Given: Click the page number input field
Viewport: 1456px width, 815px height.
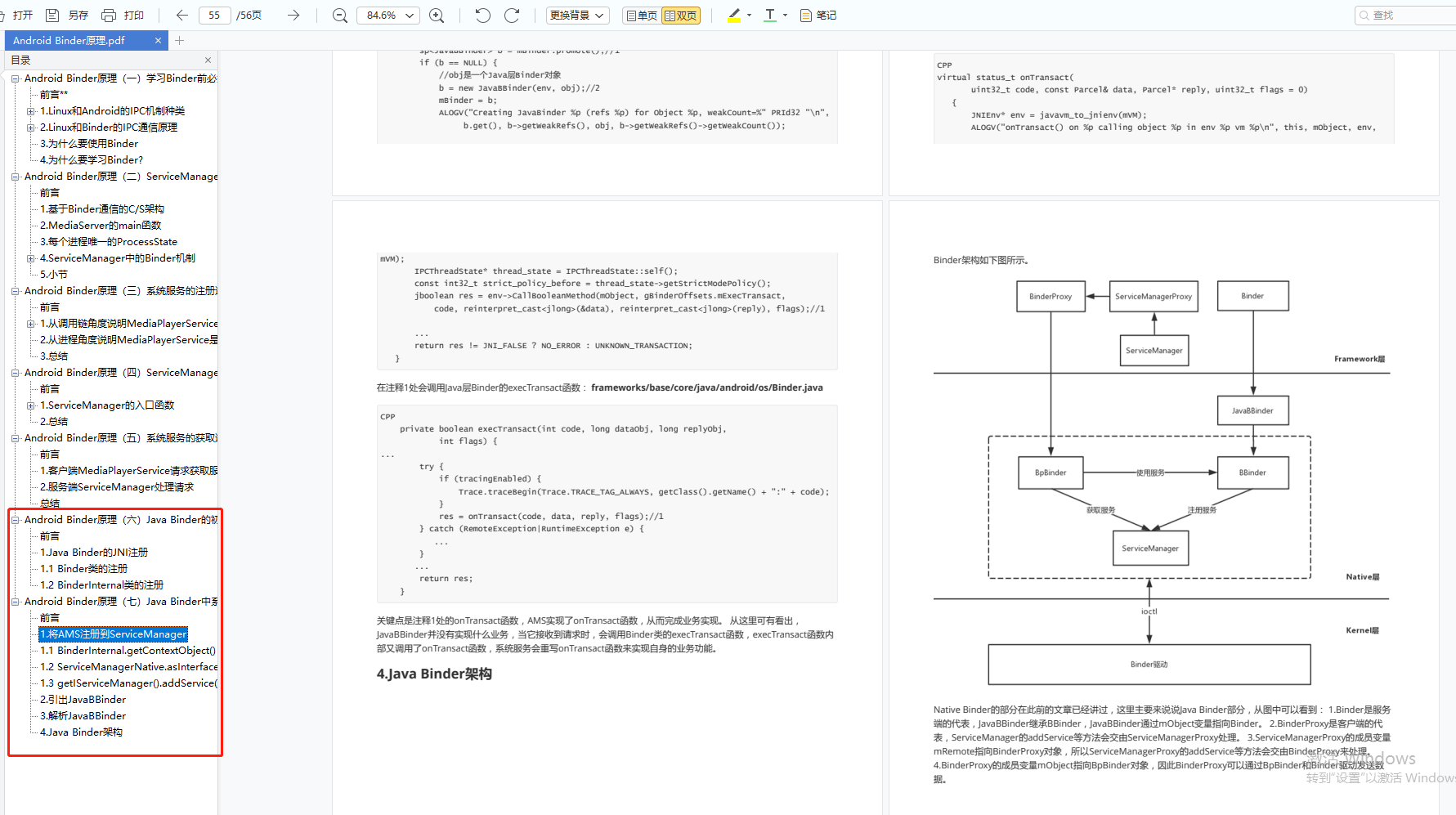Looking at the screenshot, I should click(x=214, y=15).
